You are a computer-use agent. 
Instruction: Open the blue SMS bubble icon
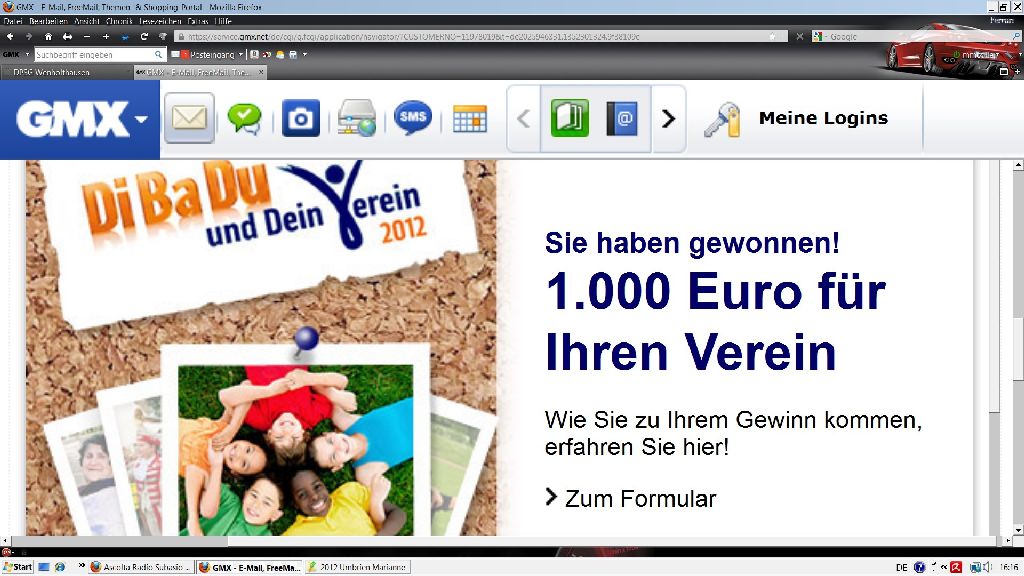pos(413,118)
